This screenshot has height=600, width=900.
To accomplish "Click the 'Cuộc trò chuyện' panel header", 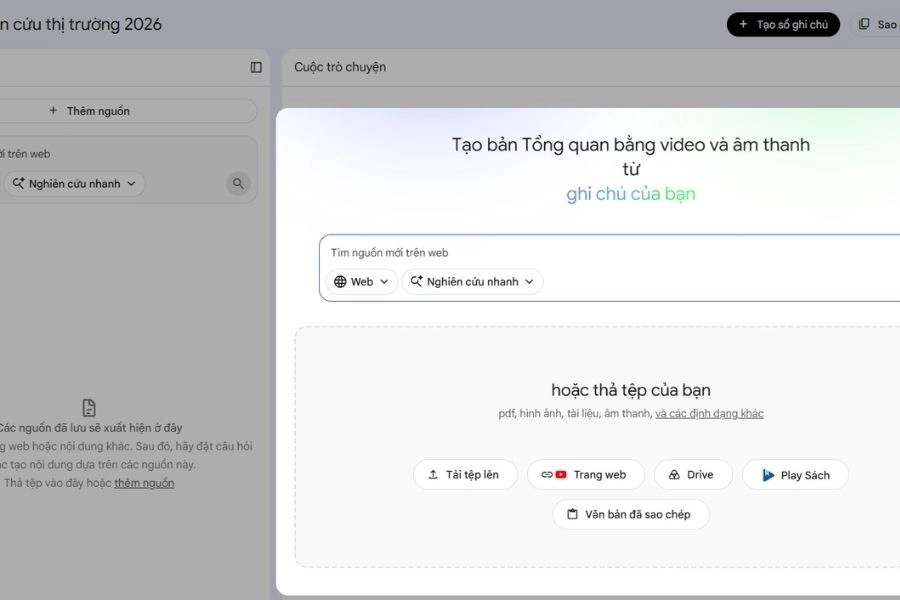I will tap(340, 67).
